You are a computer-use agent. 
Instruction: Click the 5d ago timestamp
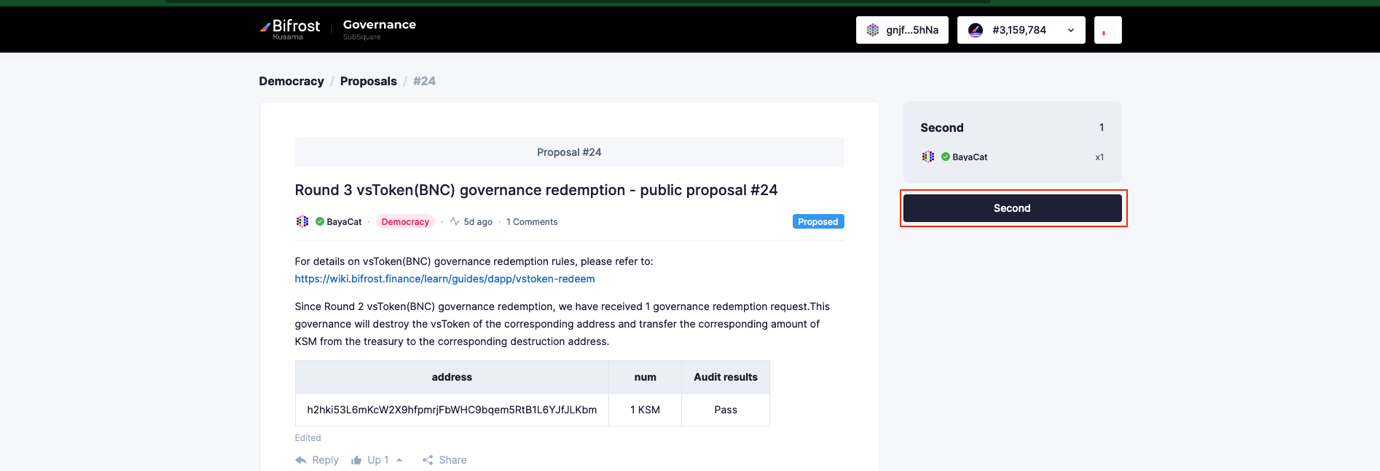[478, 222]
